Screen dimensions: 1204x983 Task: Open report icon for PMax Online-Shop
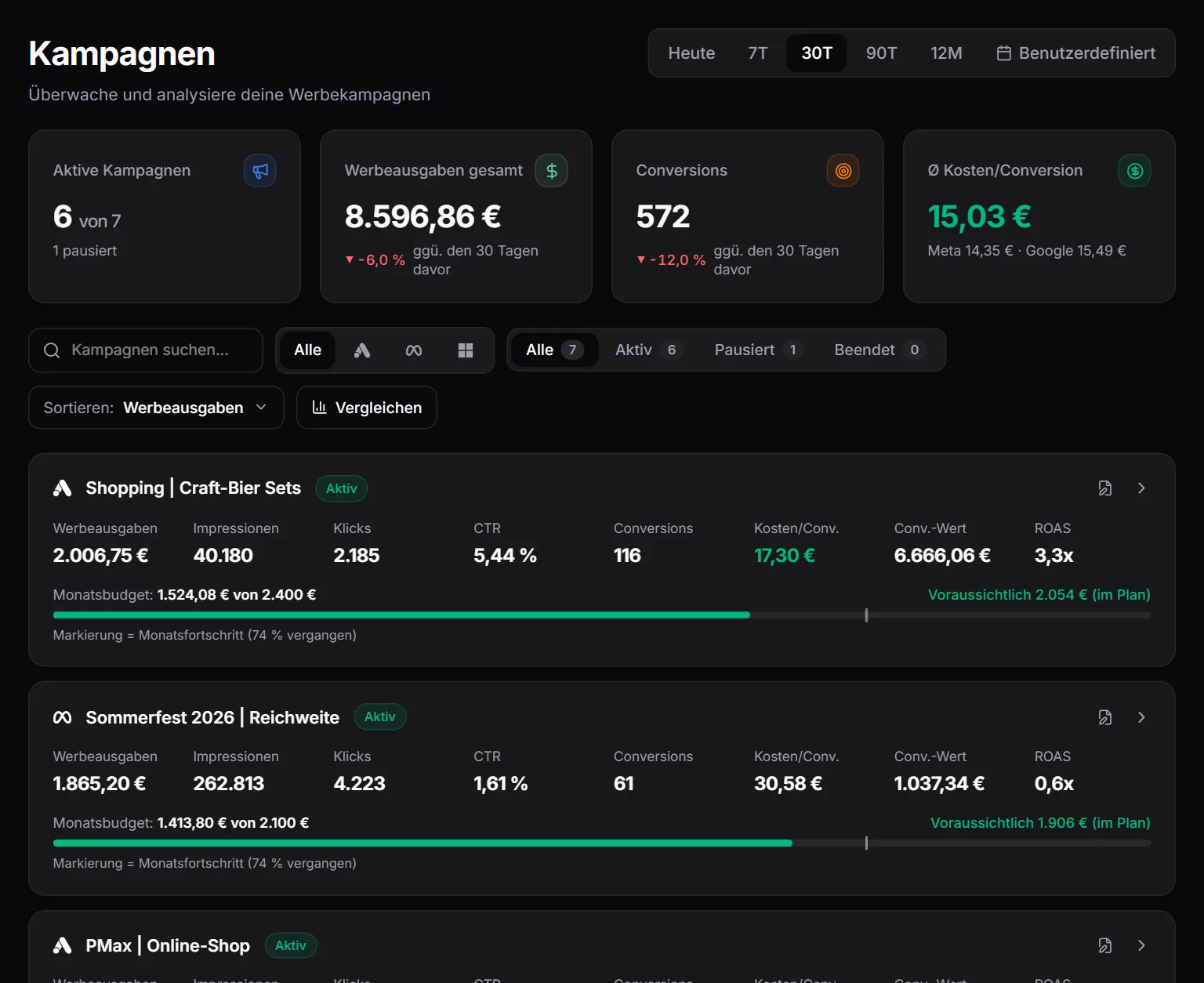point(1105,945)
